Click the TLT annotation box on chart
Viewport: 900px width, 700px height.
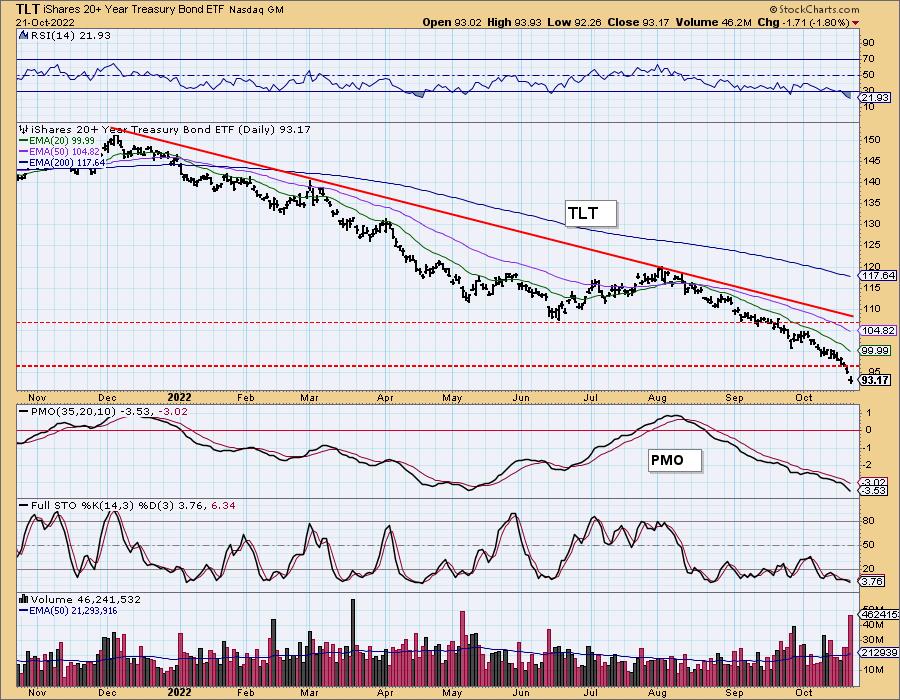click(x=591, y=213)
